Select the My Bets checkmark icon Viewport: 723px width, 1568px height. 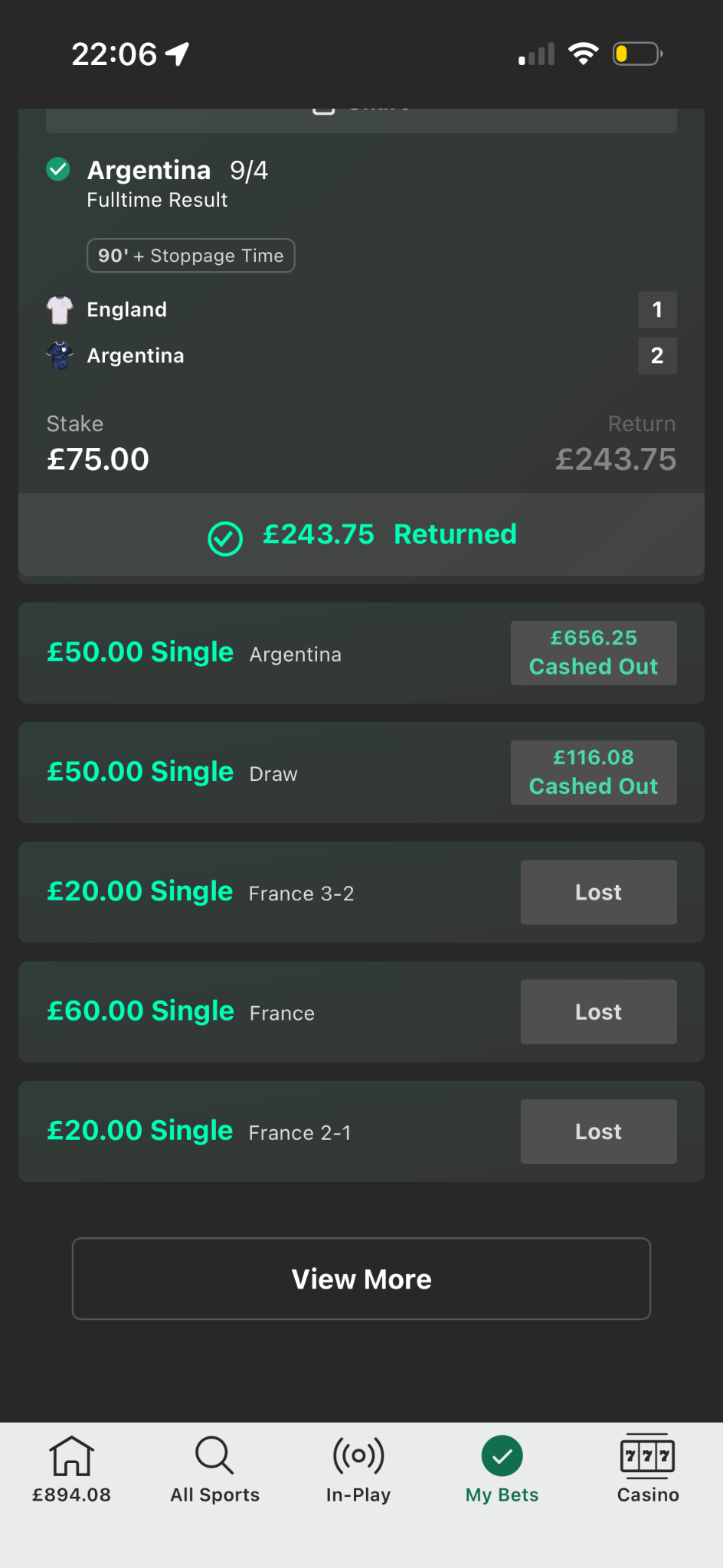pyautogui.click(x=502, y=1455)
